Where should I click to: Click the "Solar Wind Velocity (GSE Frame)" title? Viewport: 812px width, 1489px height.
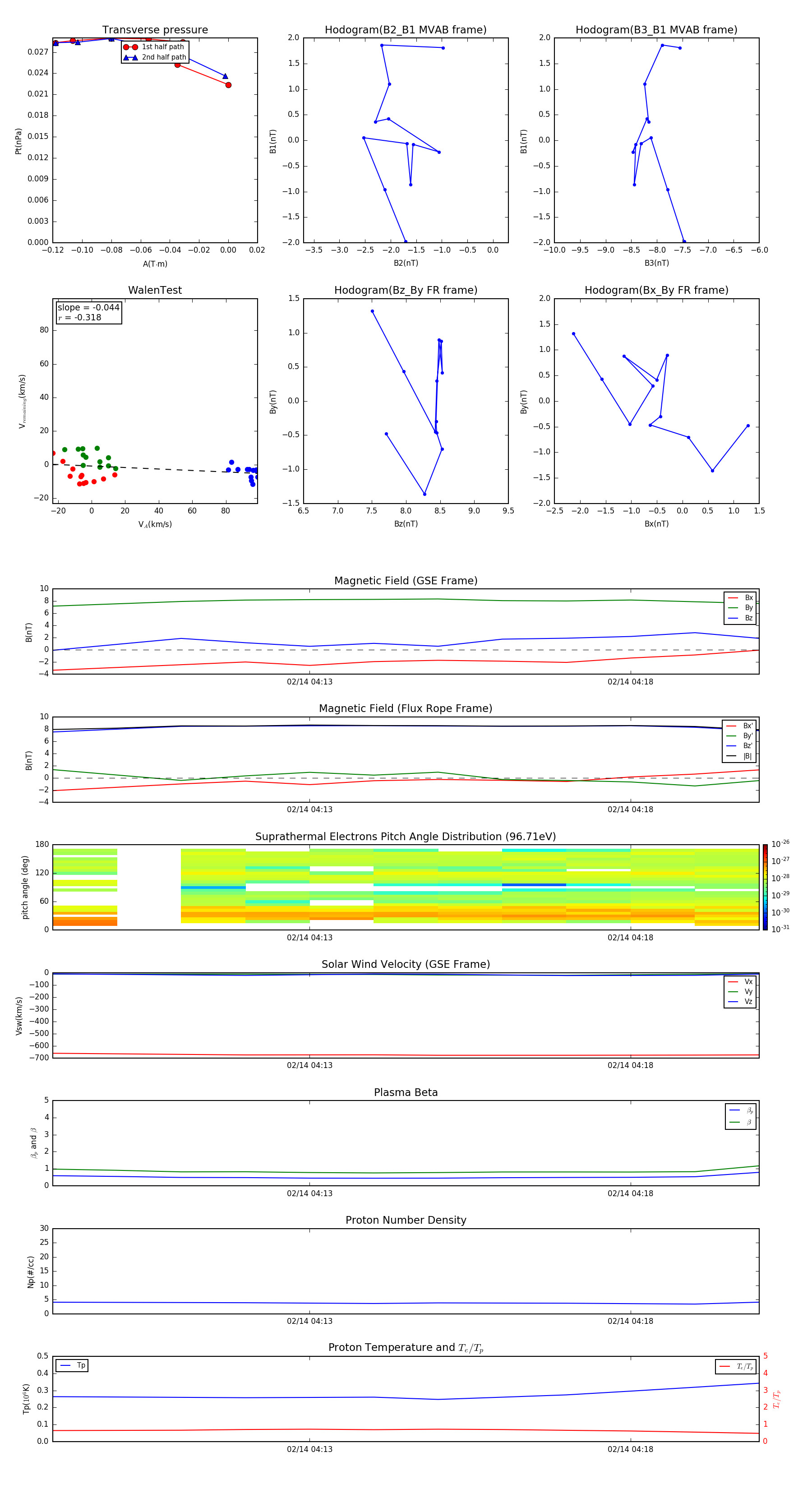[x=406, y=965]
